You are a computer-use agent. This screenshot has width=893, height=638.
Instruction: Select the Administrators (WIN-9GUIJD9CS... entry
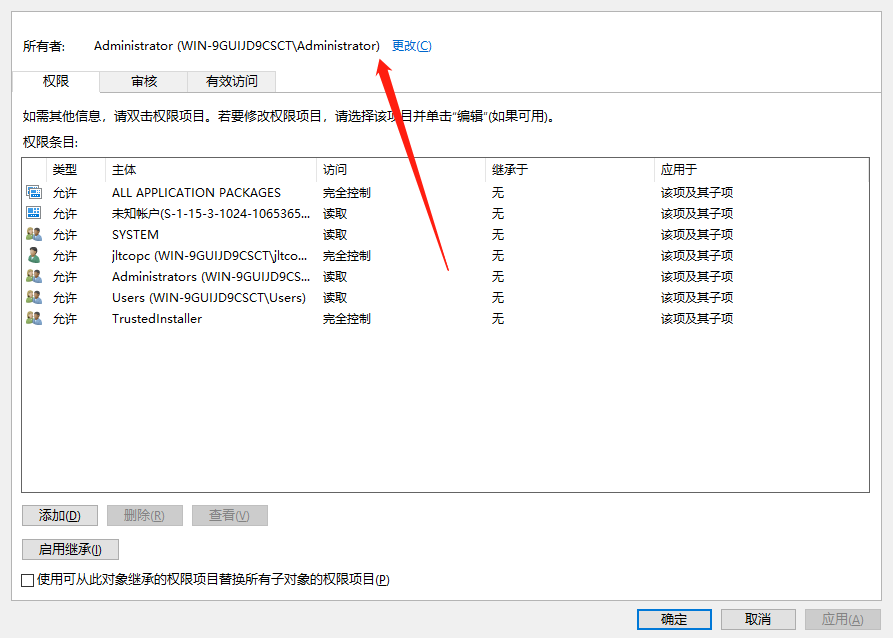pyautogui.click(x=445, y=277)
